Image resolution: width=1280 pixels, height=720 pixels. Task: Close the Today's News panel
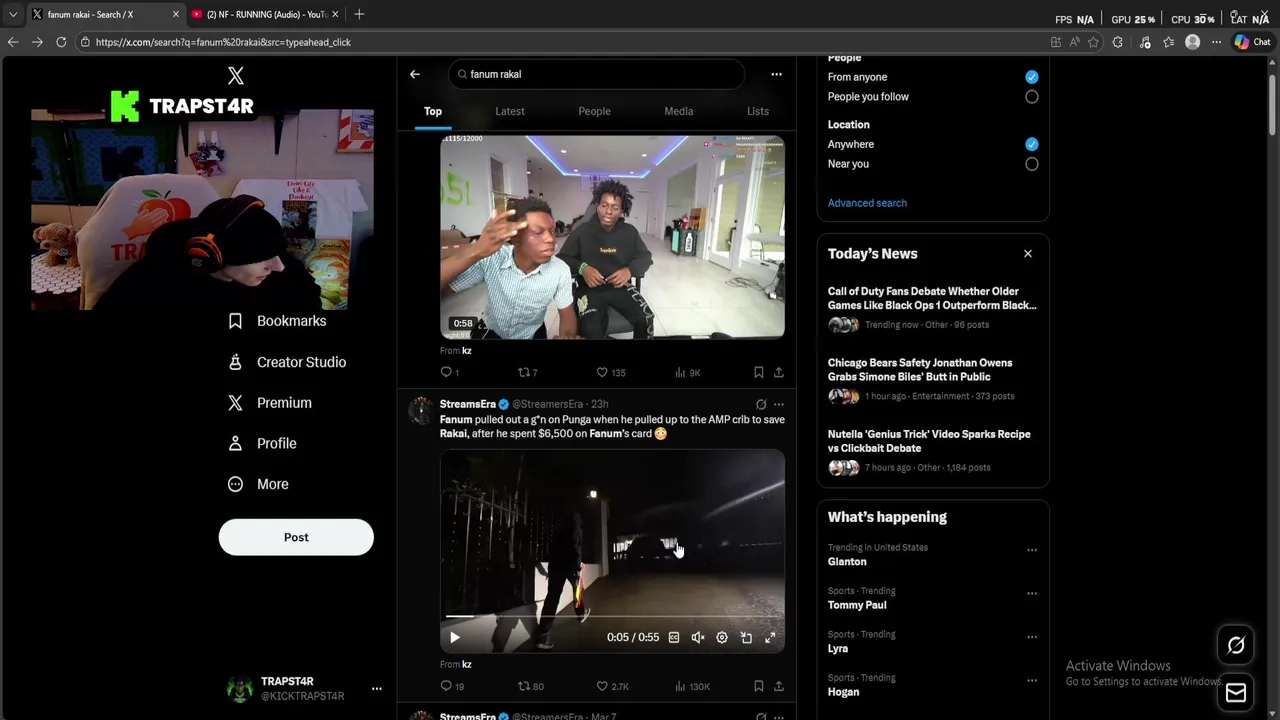(x=1027, y=254)
